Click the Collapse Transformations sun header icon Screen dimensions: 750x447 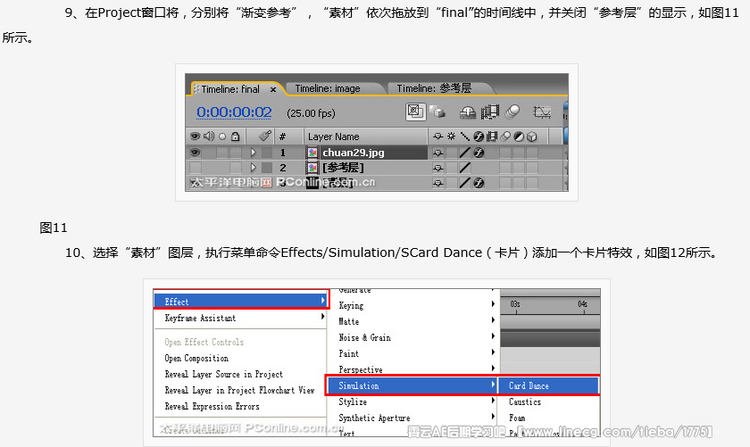tap(451, 137)
